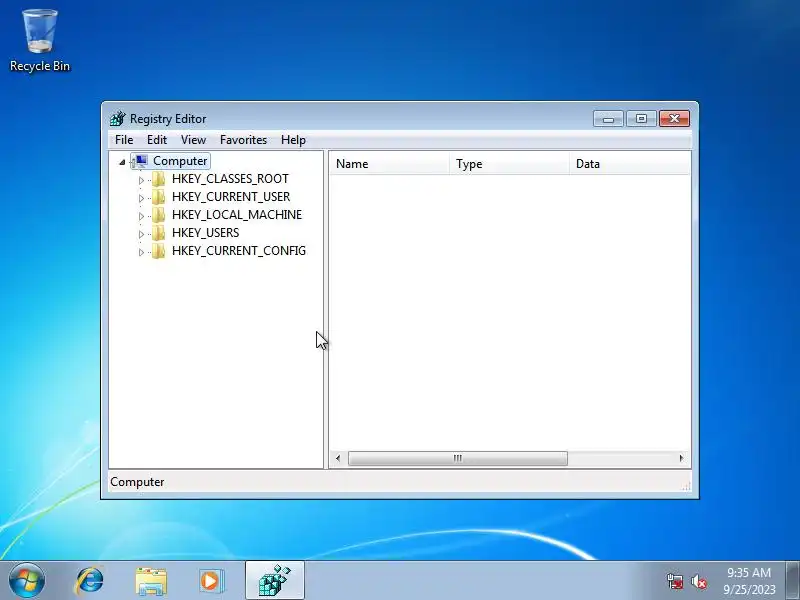Click the Show Desktop strip
This screenshot has width=800, height=600.
(793, 581)
